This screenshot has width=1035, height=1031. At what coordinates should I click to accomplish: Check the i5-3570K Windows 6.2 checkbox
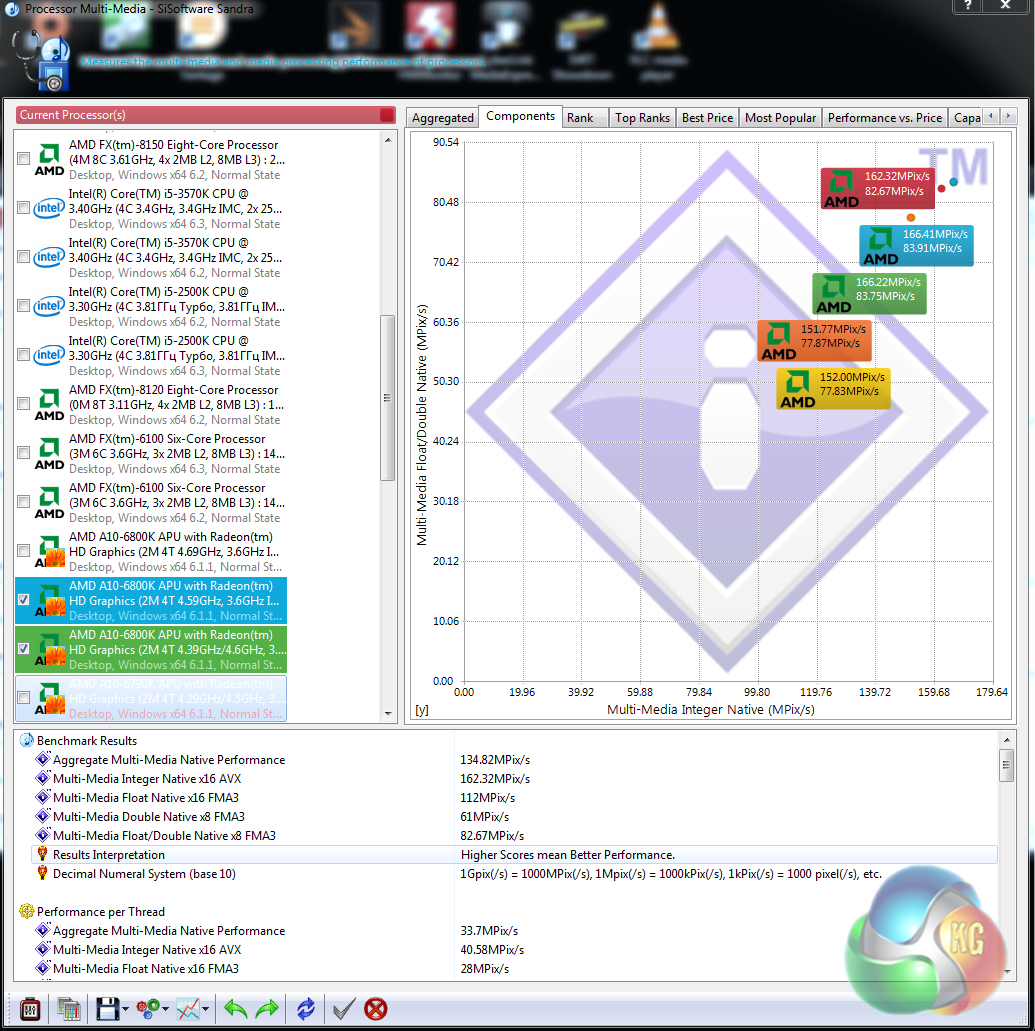pos(24,257)
